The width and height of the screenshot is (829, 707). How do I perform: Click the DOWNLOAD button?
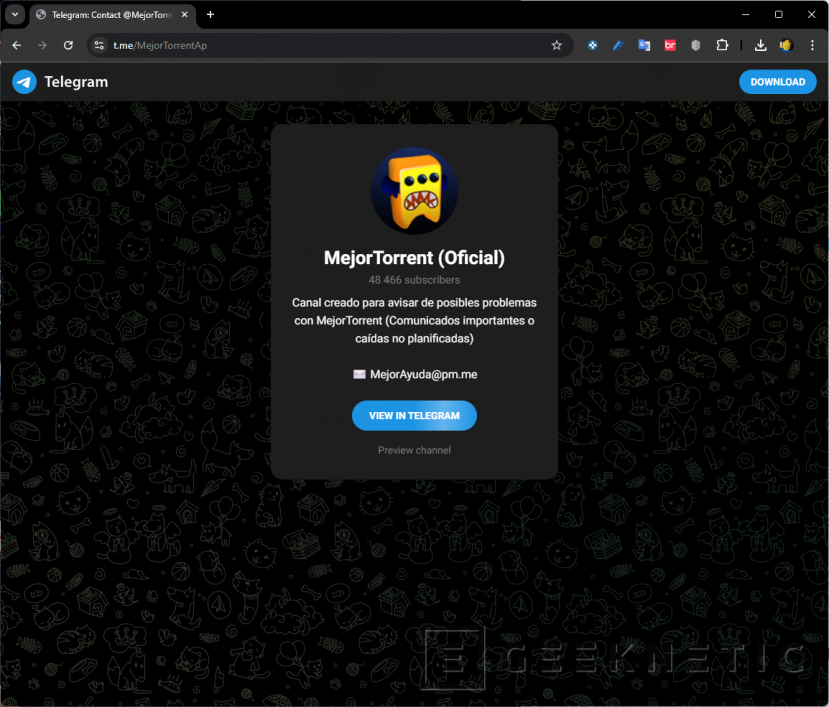(777, 82)
